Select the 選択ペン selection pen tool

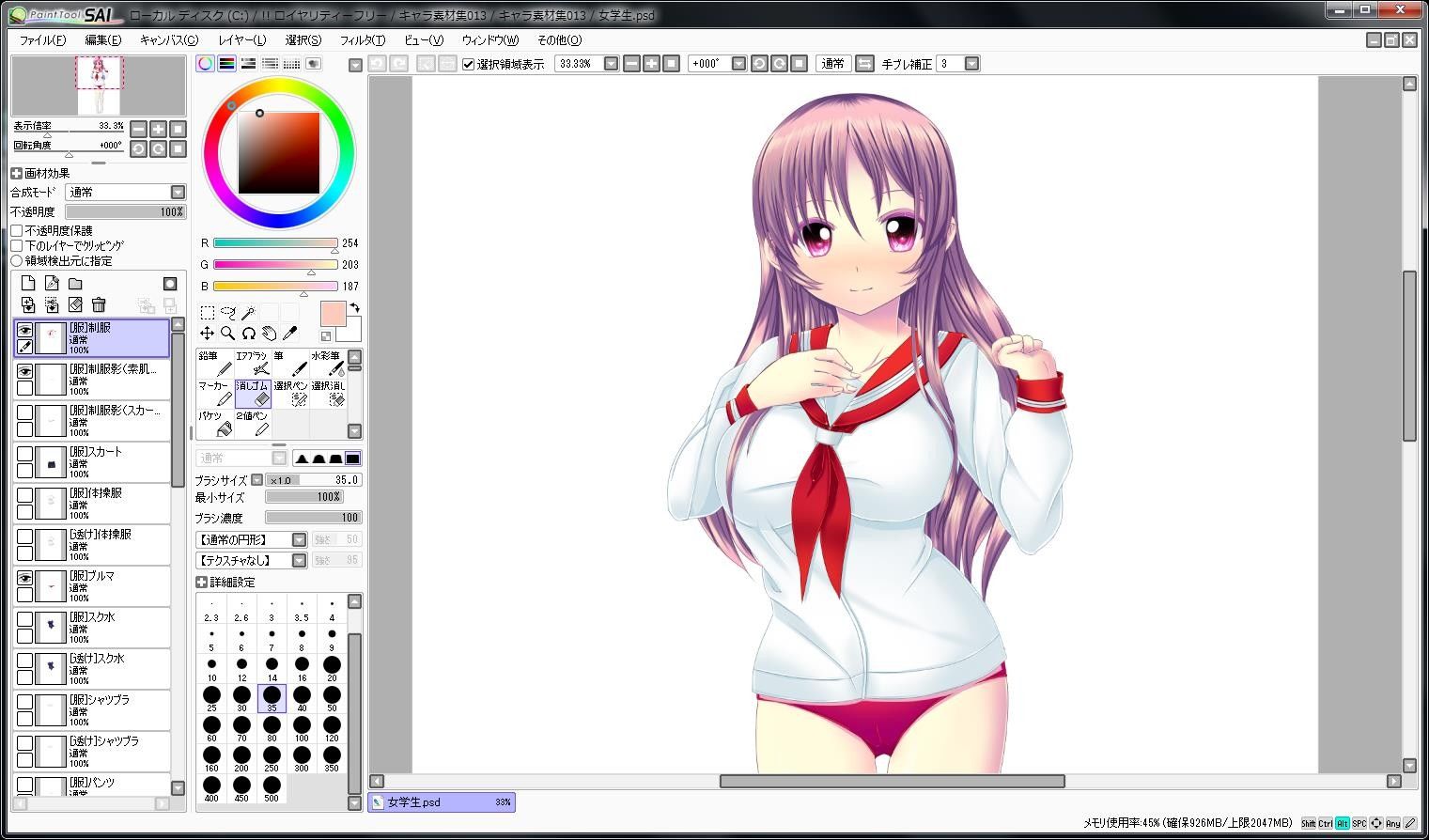pyautogui.click(x=289, y=395)
